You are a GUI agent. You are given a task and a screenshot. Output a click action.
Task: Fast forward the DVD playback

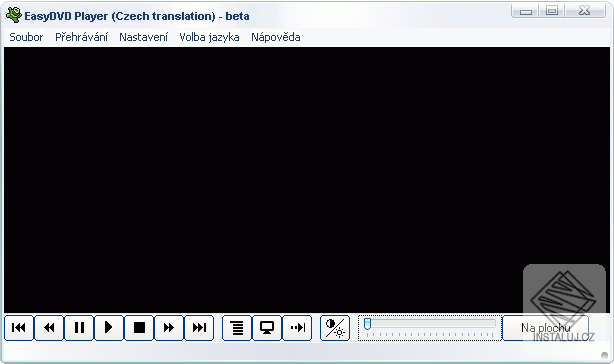pyautogui.click(x=169, y=328)
